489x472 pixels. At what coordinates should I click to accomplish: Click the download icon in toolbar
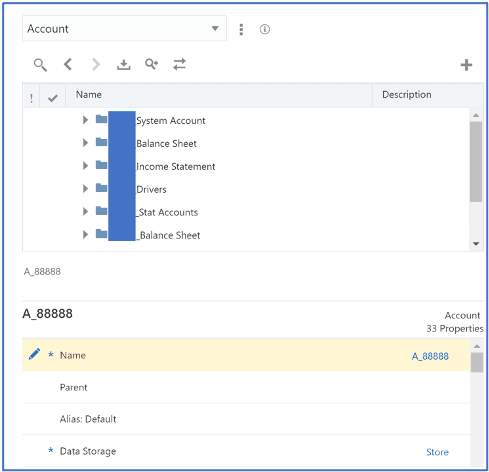[124, 65]
